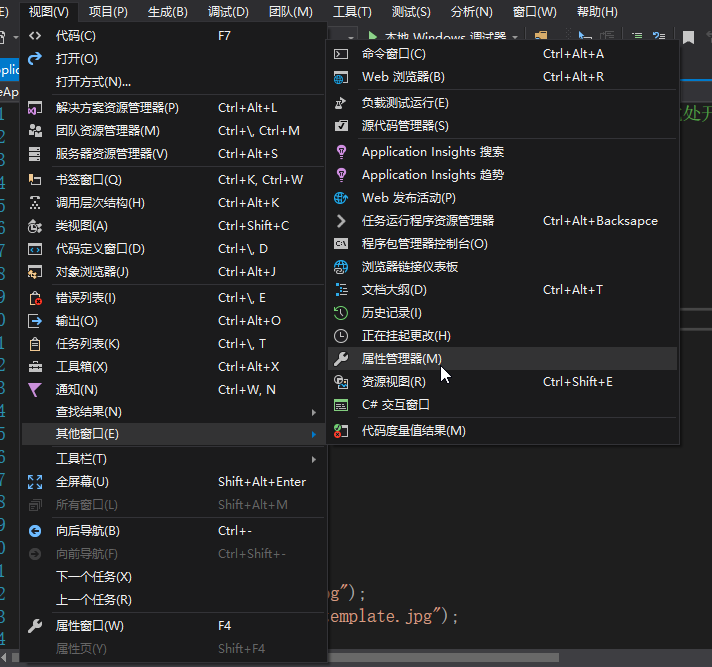Click the 错误列表 icon
The height and width of the screenshot is (667, 712).
[35, 298]
